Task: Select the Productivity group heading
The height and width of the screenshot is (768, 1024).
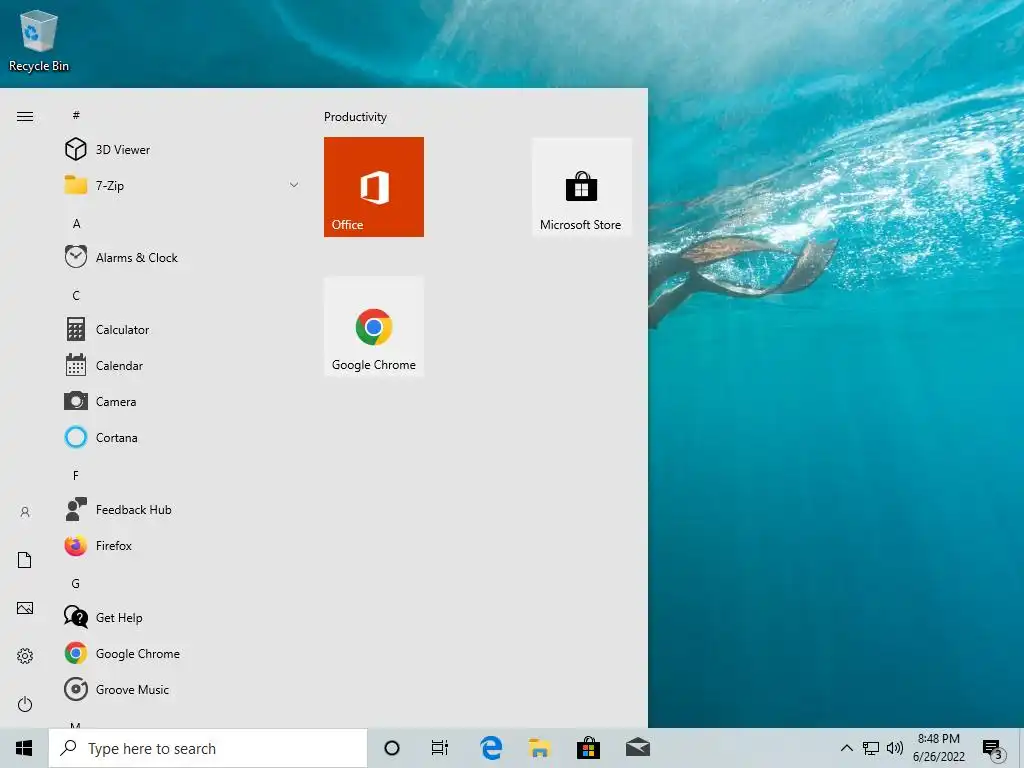Action: 355,117
